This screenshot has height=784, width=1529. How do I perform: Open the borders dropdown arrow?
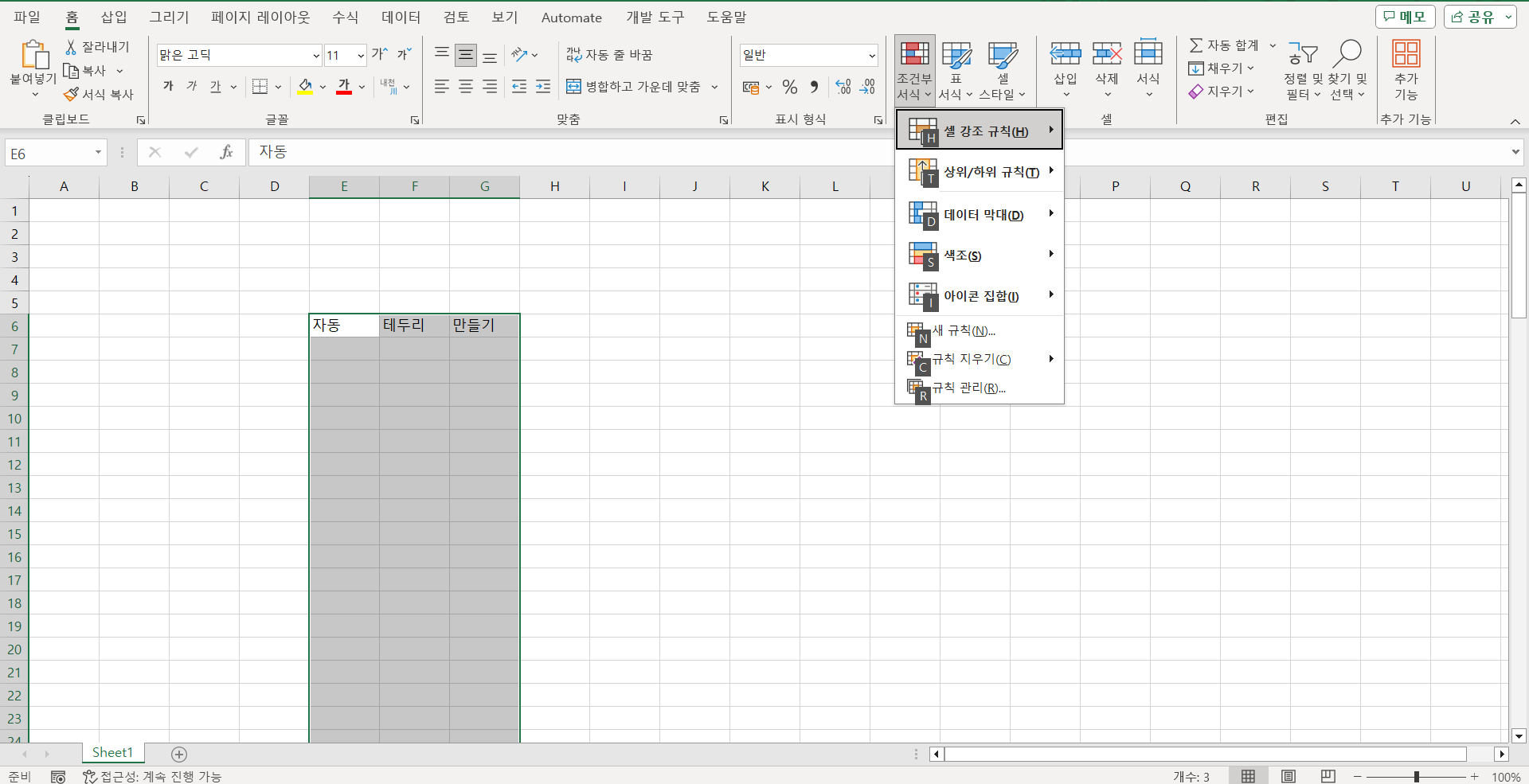click(x=278, y=87)
